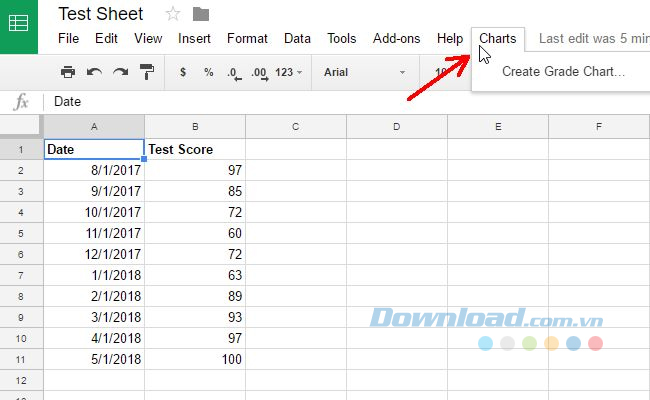The width and height of the screenshot is (650, 400).
Task: Open the 123 number format dropdown
Action: tap(288, 72)
